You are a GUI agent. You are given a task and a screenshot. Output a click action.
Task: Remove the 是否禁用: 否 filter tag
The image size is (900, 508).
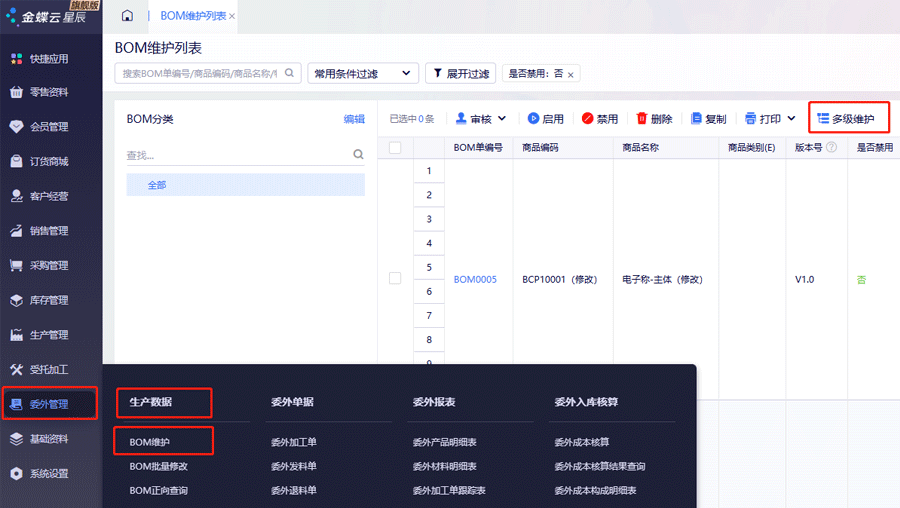(571, 75)
